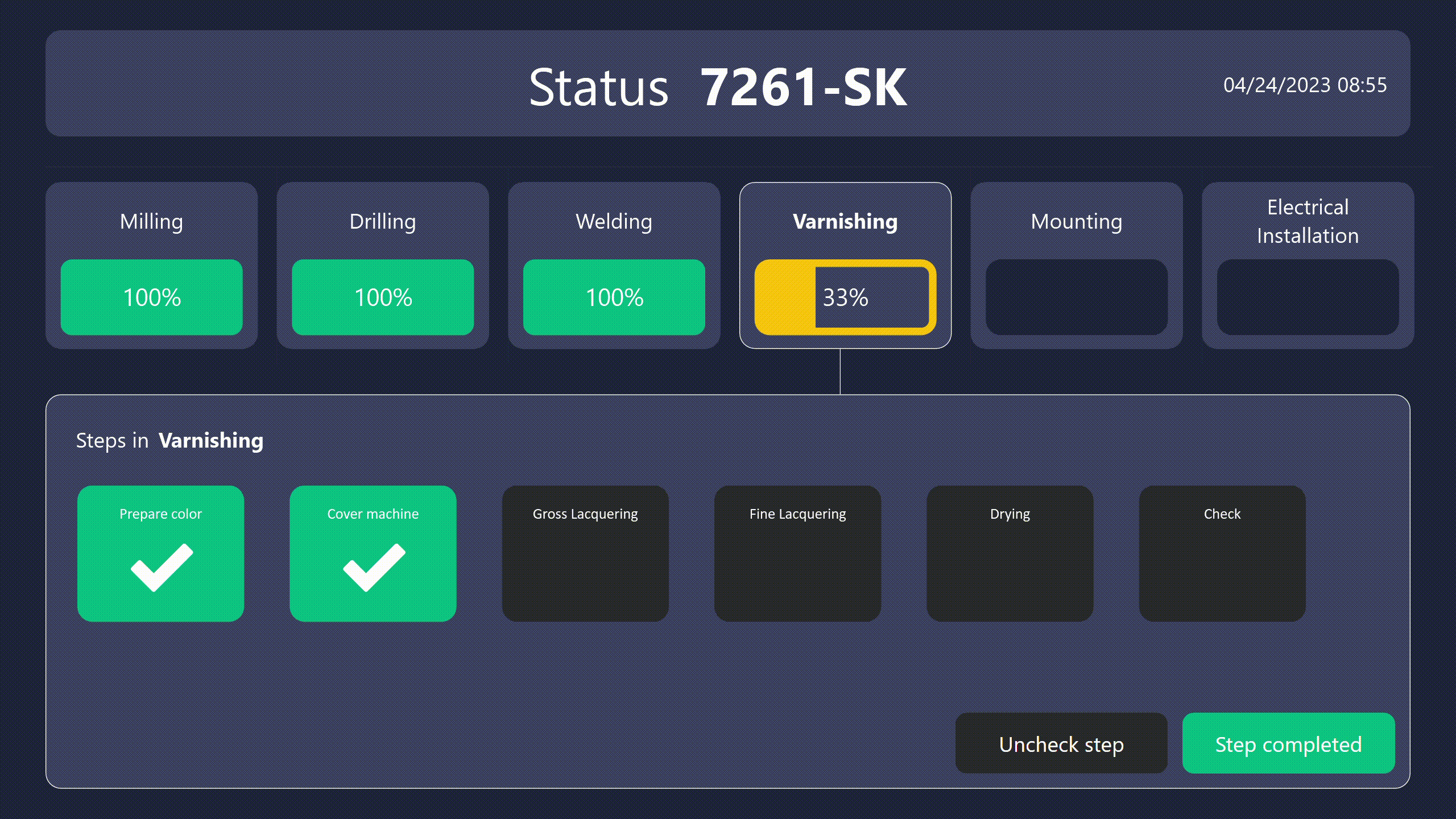
Task: Click the checkmark icon in Prepare color
Action: [x=162, y=568]
